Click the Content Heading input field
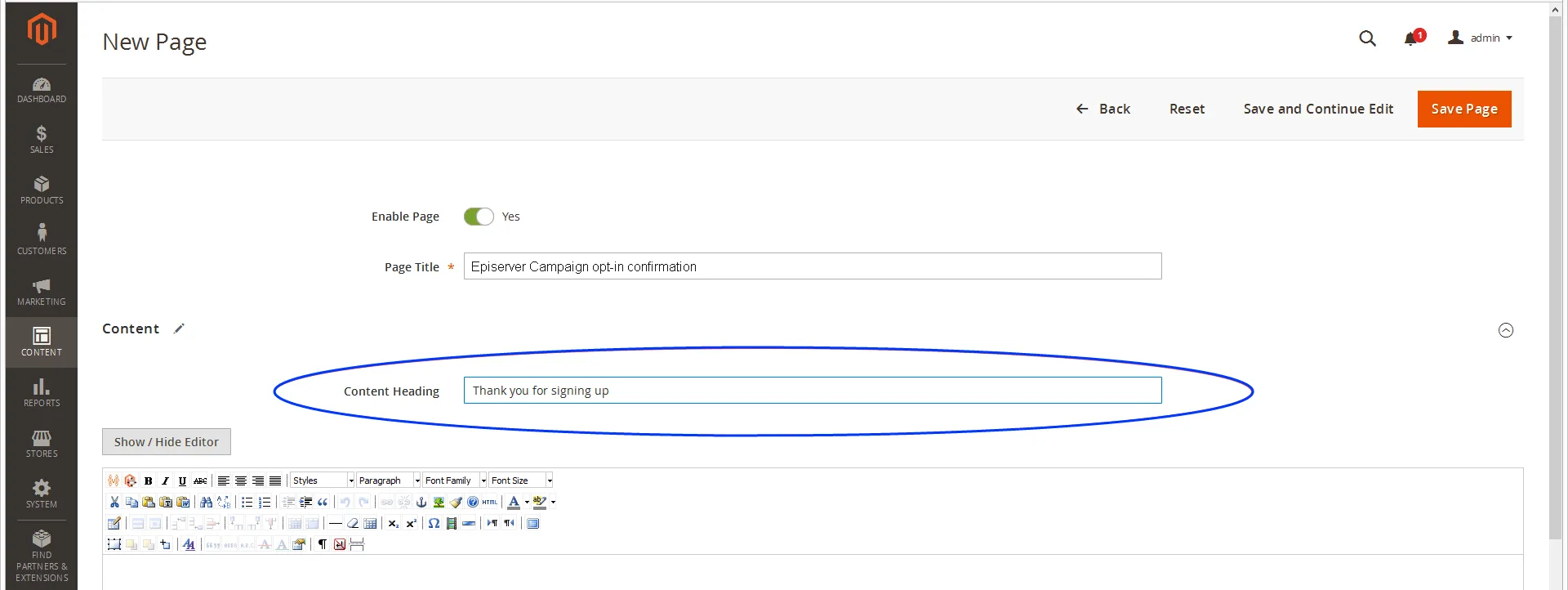This screenshot has height=590, width=1568. (813, 391)
